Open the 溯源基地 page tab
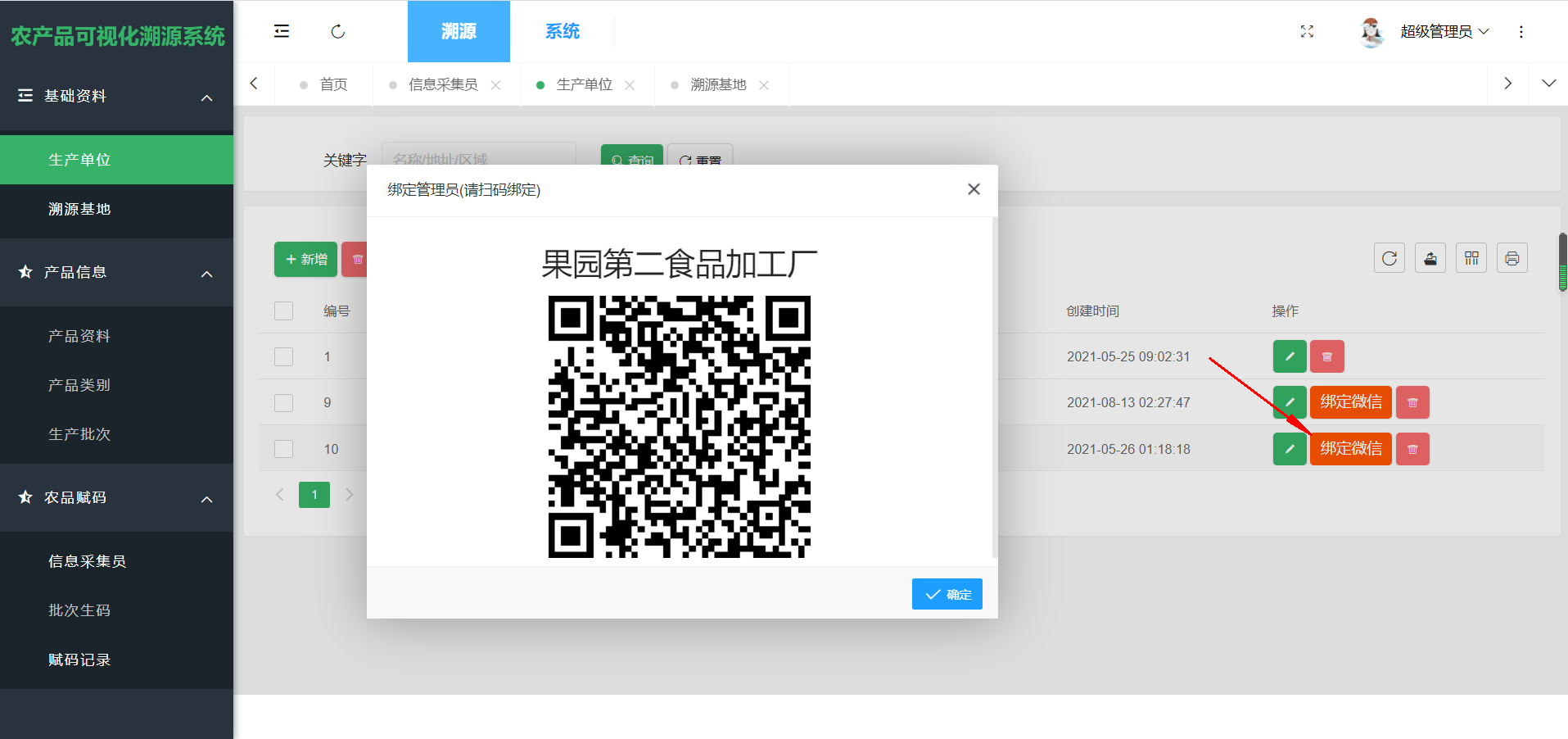The height and width of the screenshot is (739, 1568). click(718, 84)
